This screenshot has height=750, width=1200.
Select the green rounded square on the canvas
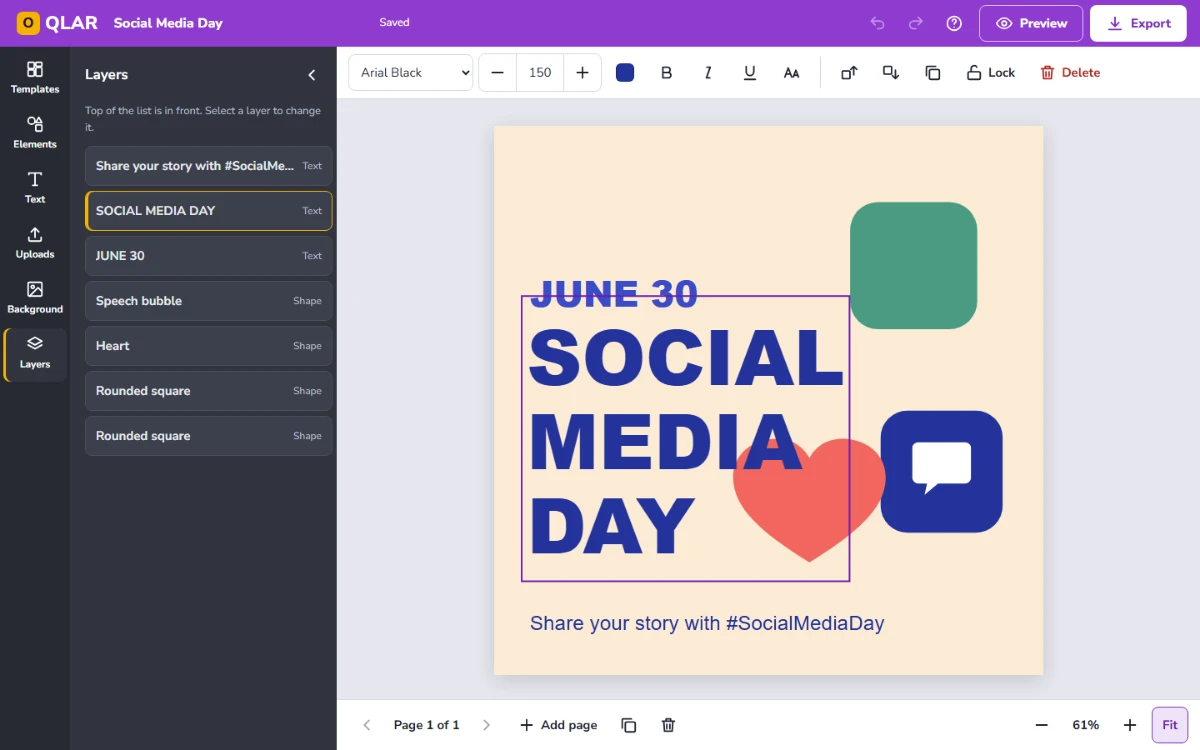point(913,266)
